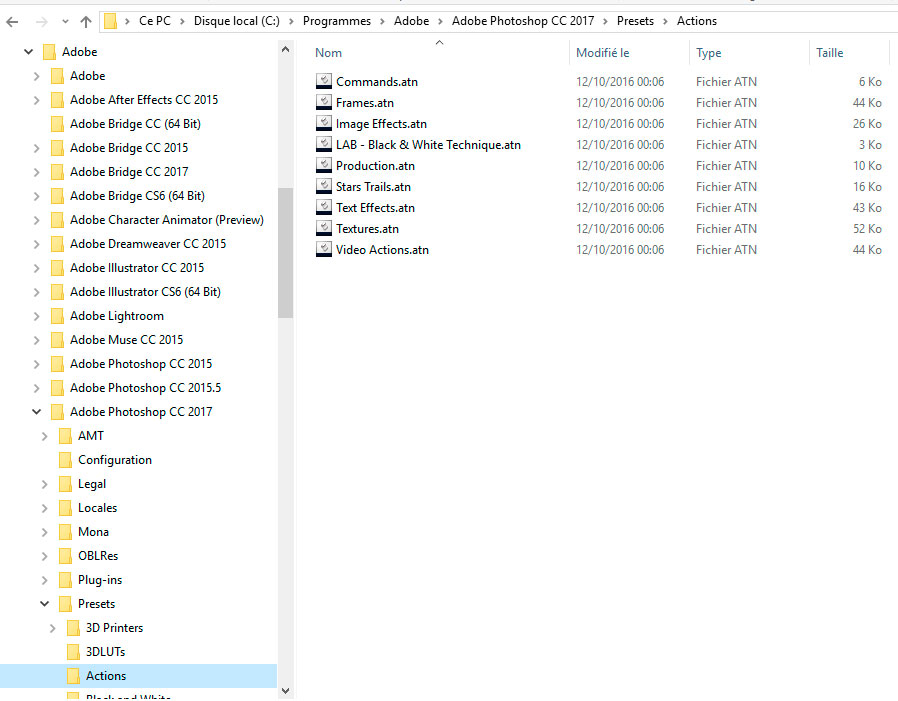Expand the Adobe After Effects CC 2015 folder
898x701 pixels.
pyautogui.click(x=36, y=100)
